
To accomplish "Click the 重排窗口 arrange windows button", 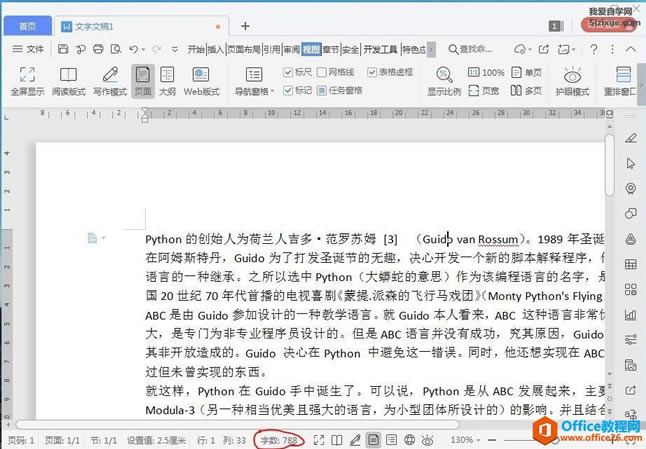I will (621, 81).
